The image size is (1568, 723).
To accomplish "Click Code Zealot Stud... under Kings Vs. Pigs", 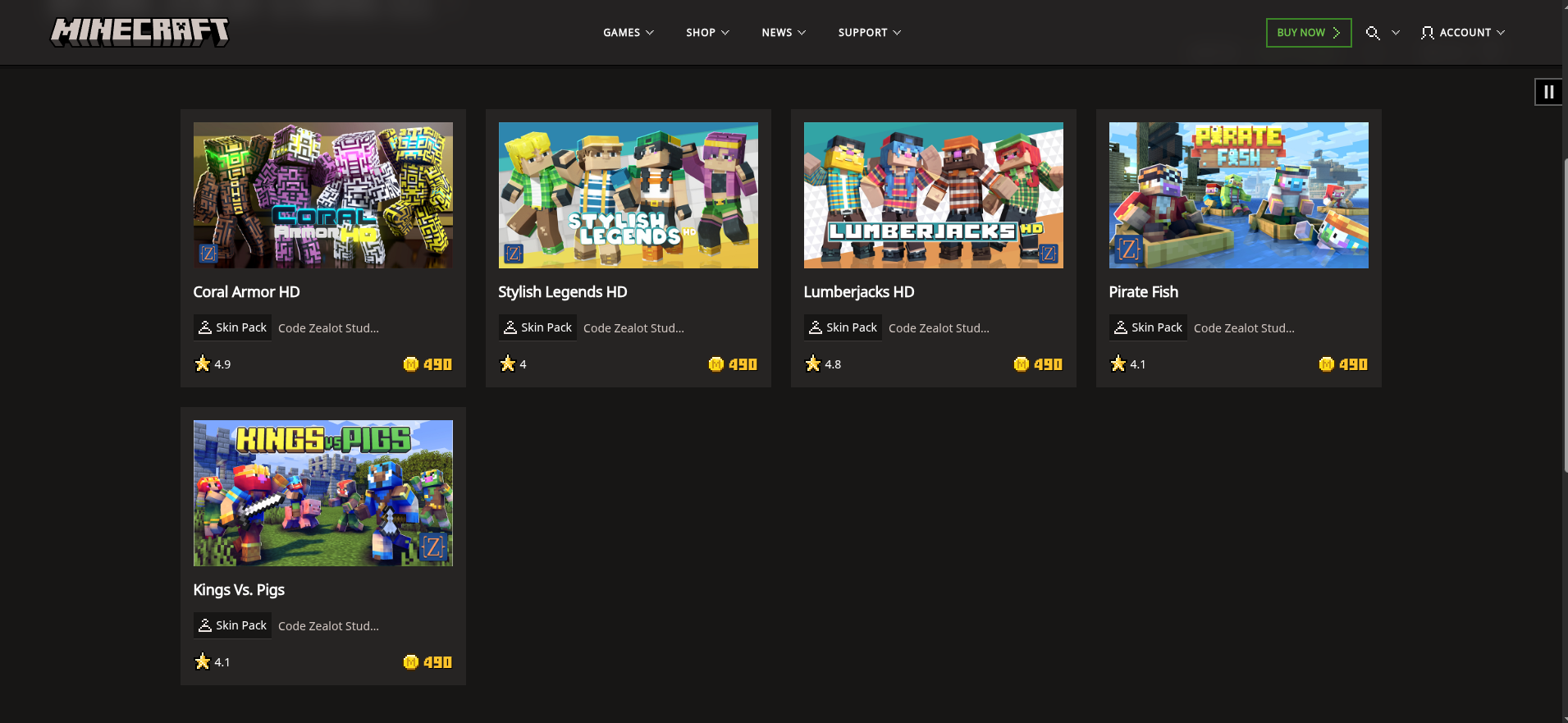I will 328,626.
